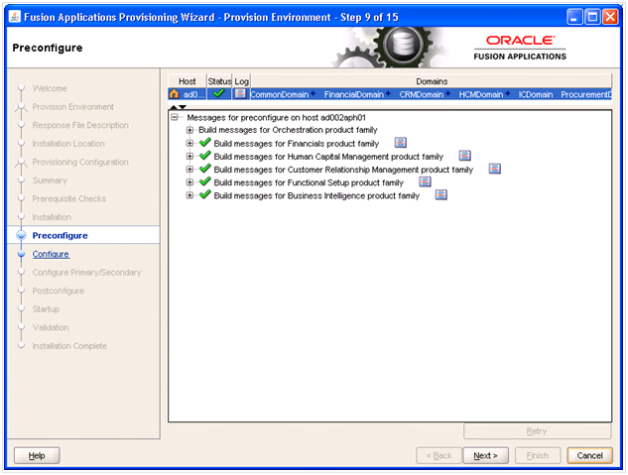Select the Installation Location step
The image size is (628, 475).
pos(68,143)
